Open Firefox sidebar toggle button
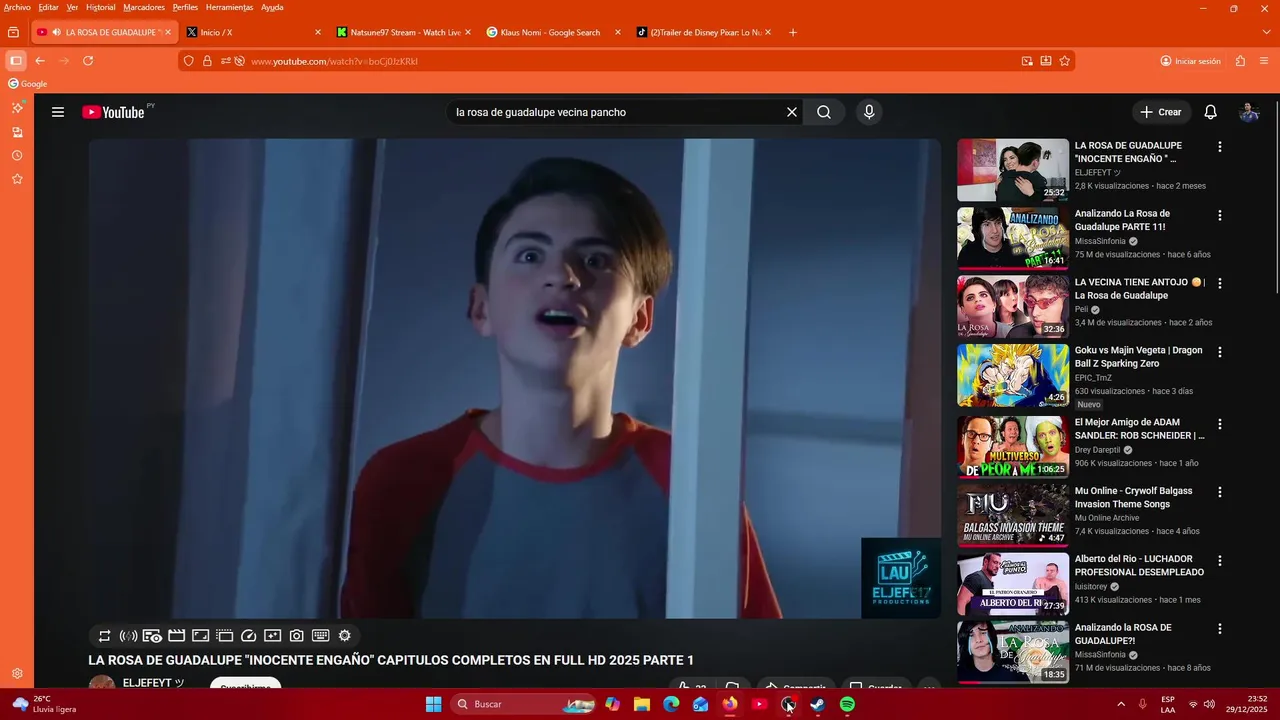The height and width of the screenshot is (720, 1280). click(15, 61)
